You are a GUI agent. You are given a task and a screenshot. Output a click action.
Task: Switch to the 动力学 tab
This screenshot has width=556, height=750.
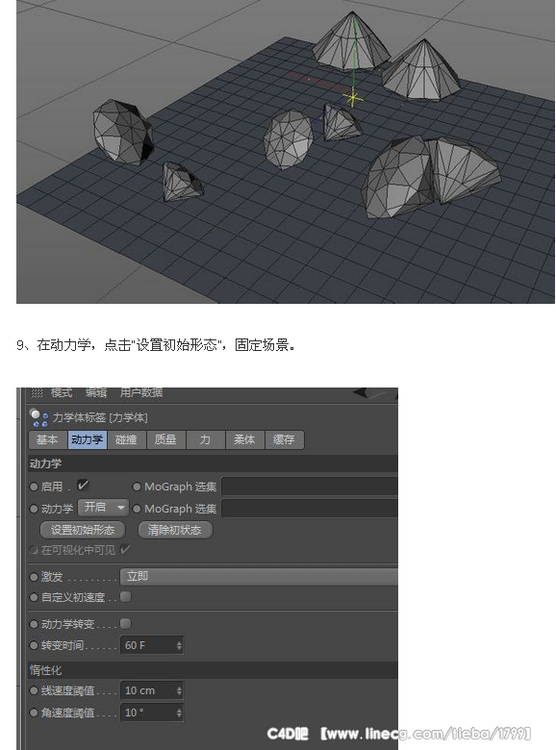(87, 440)
